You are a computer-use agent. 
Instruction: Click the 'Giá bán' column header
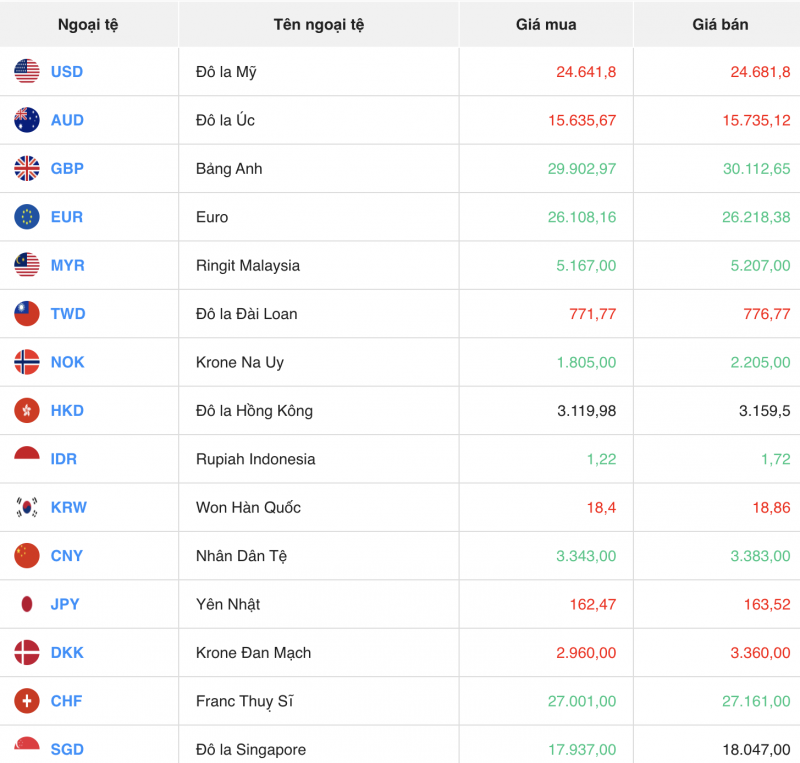[716, 24]
